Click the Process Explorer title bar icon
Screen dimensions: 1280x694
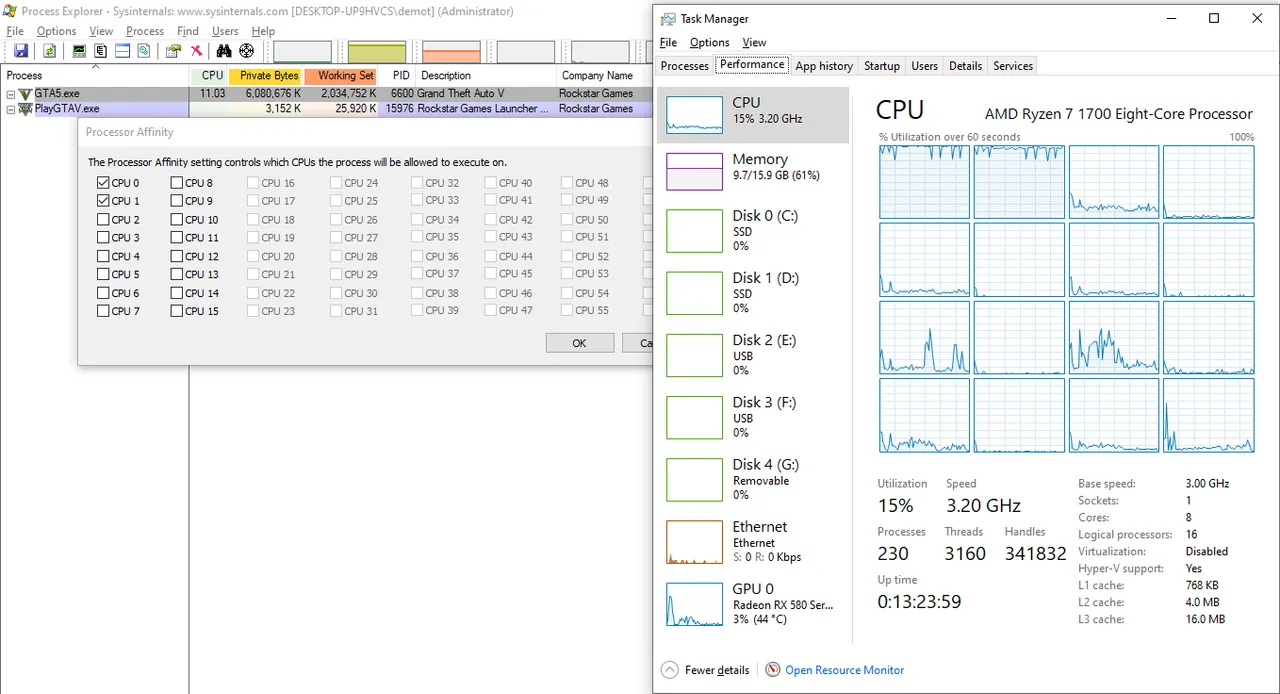point(11,12)
